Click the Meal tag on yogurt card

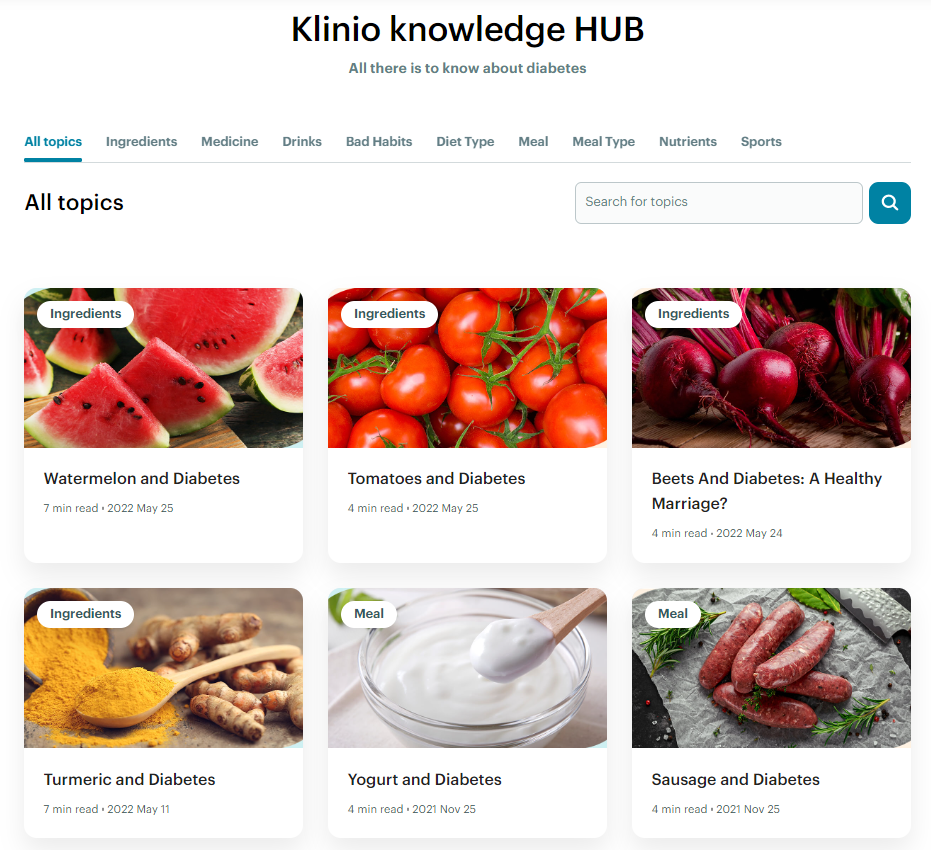point(369,614)
